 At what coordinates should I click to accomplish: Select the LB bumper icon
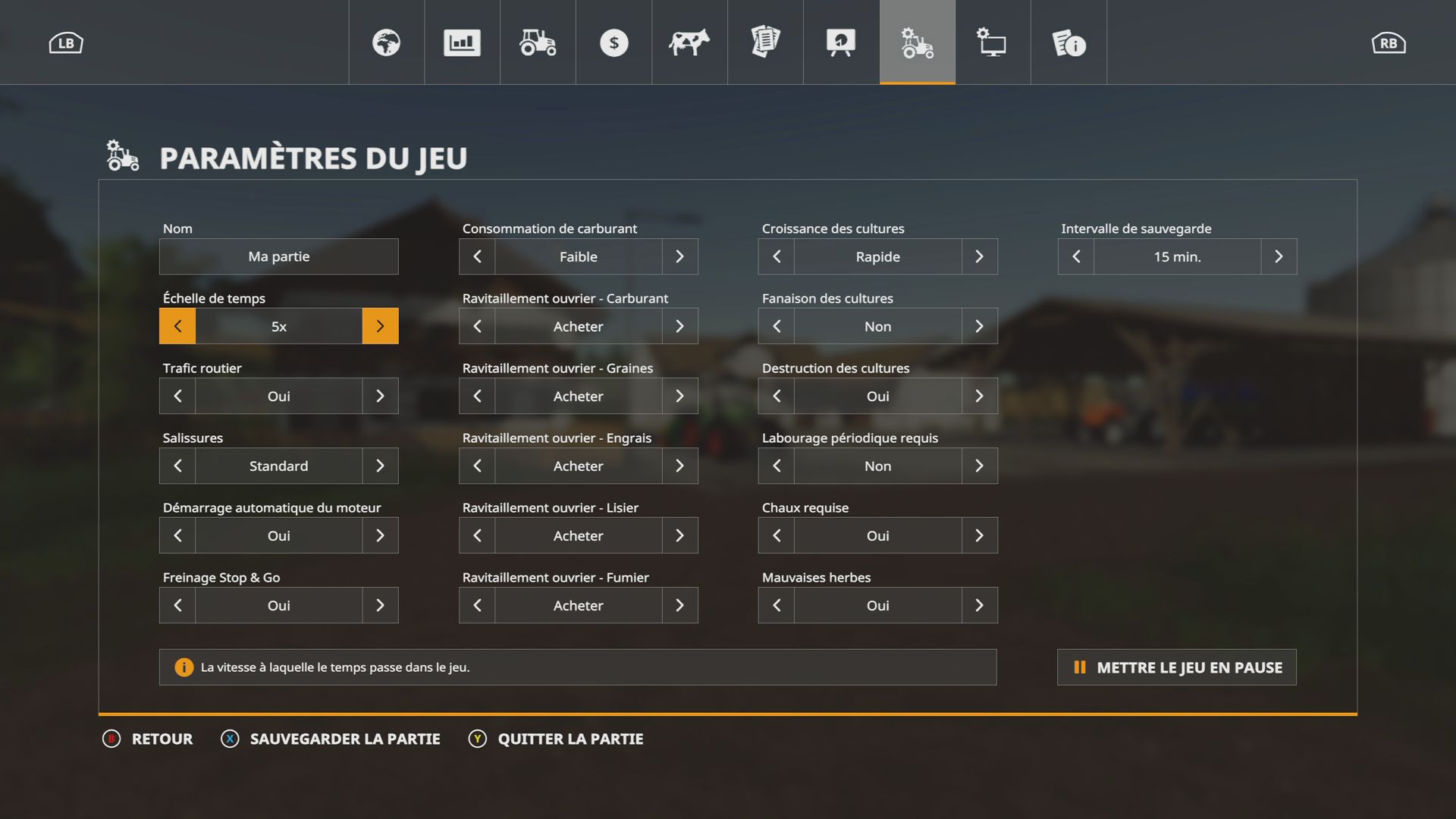tap(65, 42)
